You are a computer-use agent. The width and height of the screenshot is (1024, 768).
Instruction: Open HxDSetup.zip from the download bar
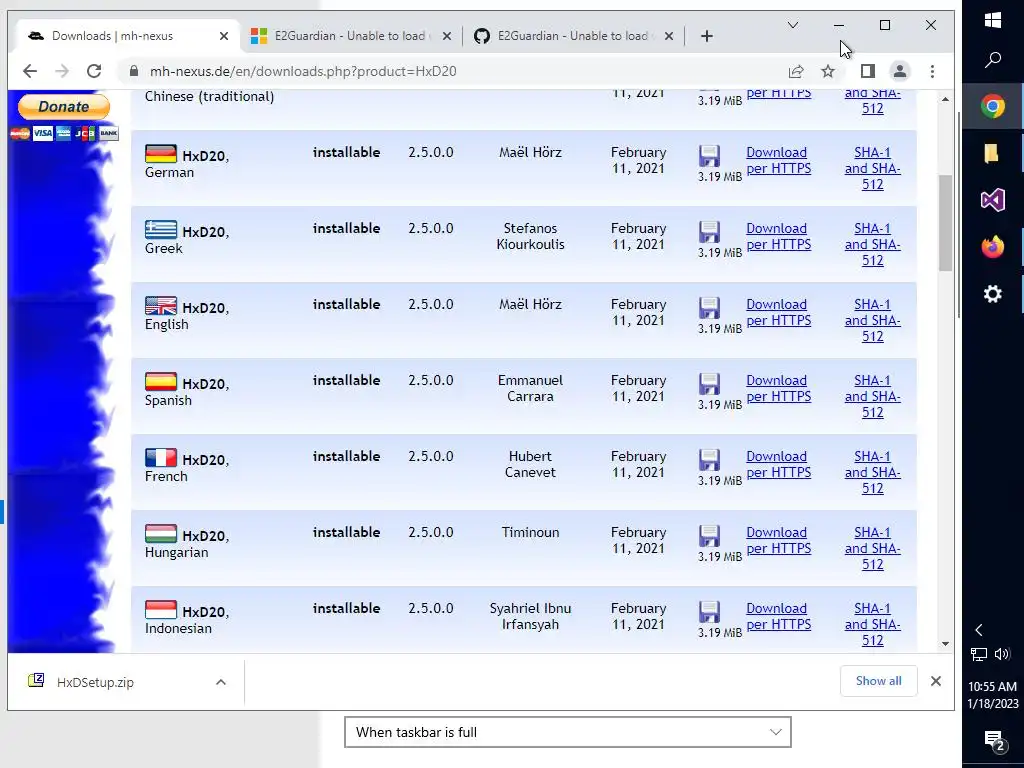(x=95, y=682)
